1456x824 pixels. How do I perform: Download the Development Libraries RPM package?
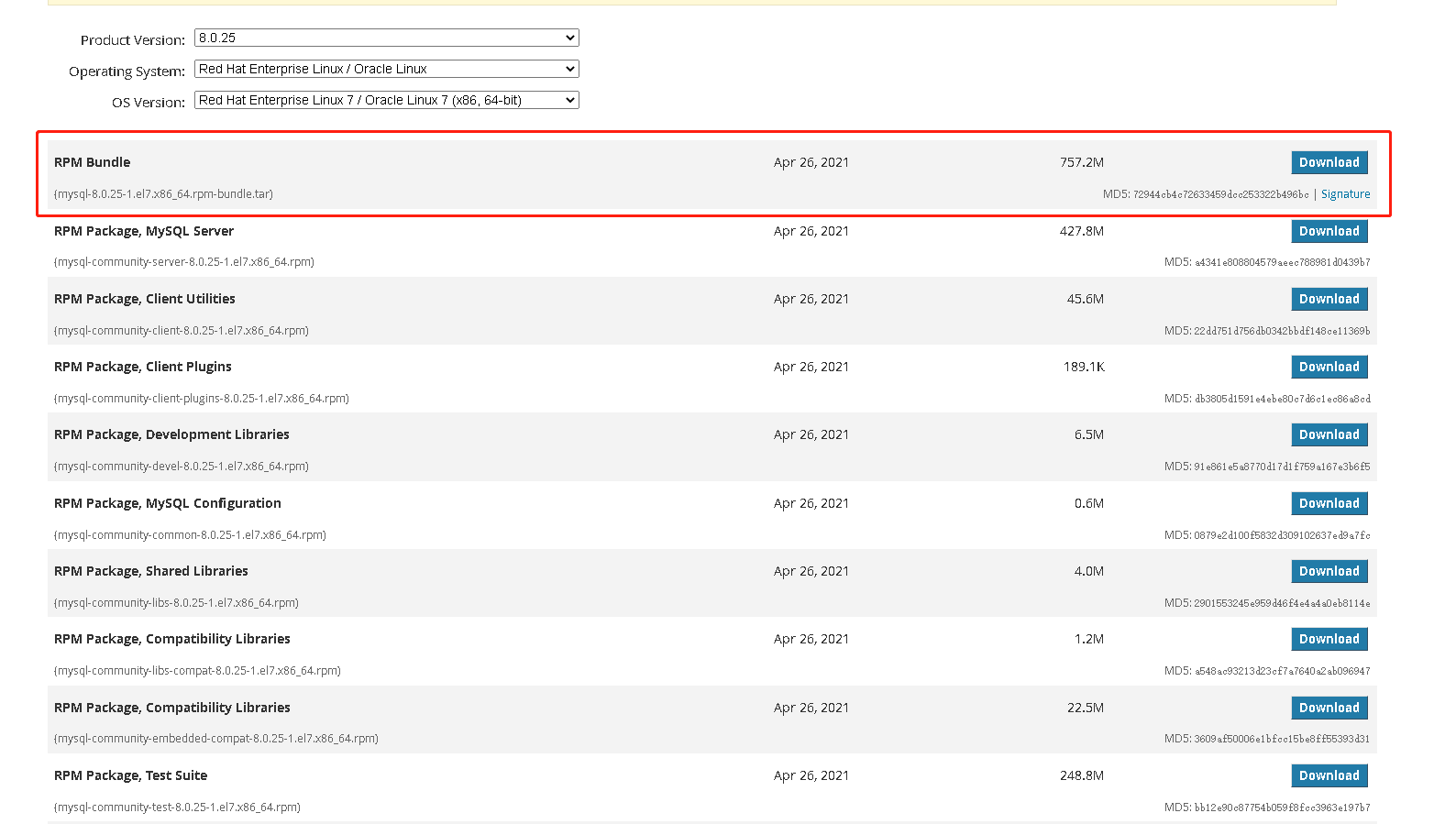click(x=1329, y=434)
